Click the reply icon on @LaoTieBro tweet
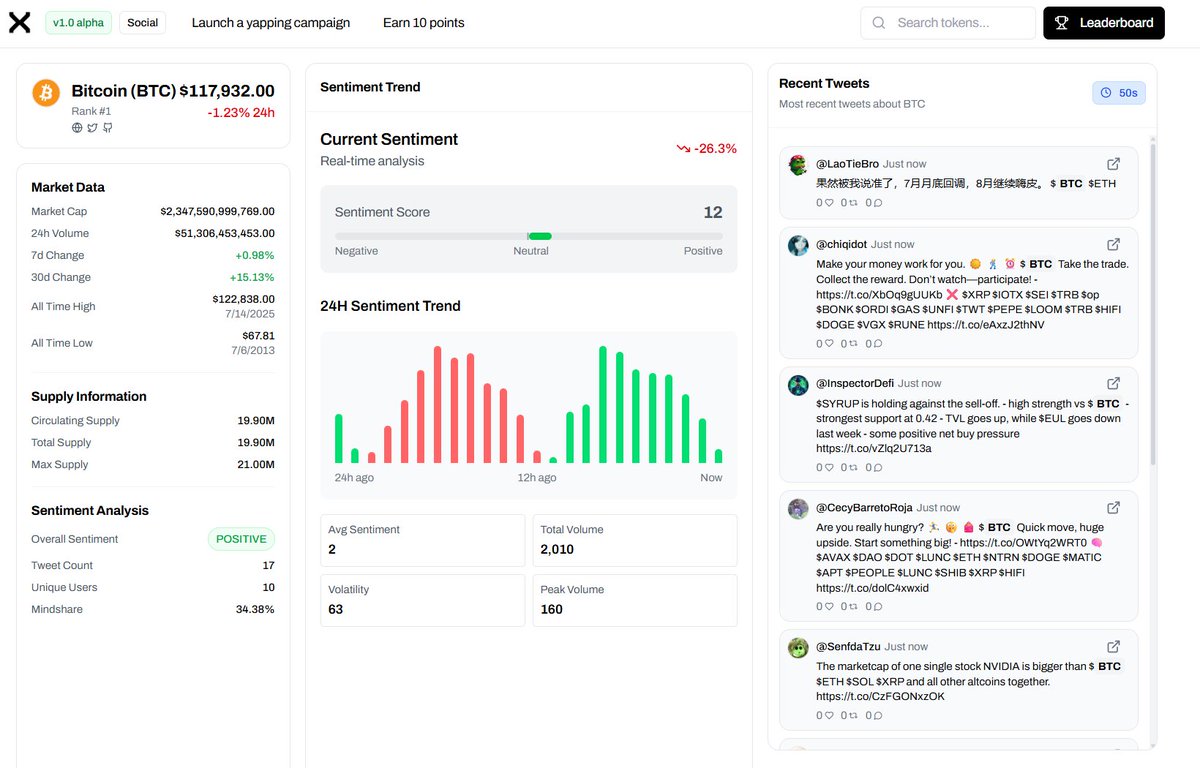 tap(878, 203)
